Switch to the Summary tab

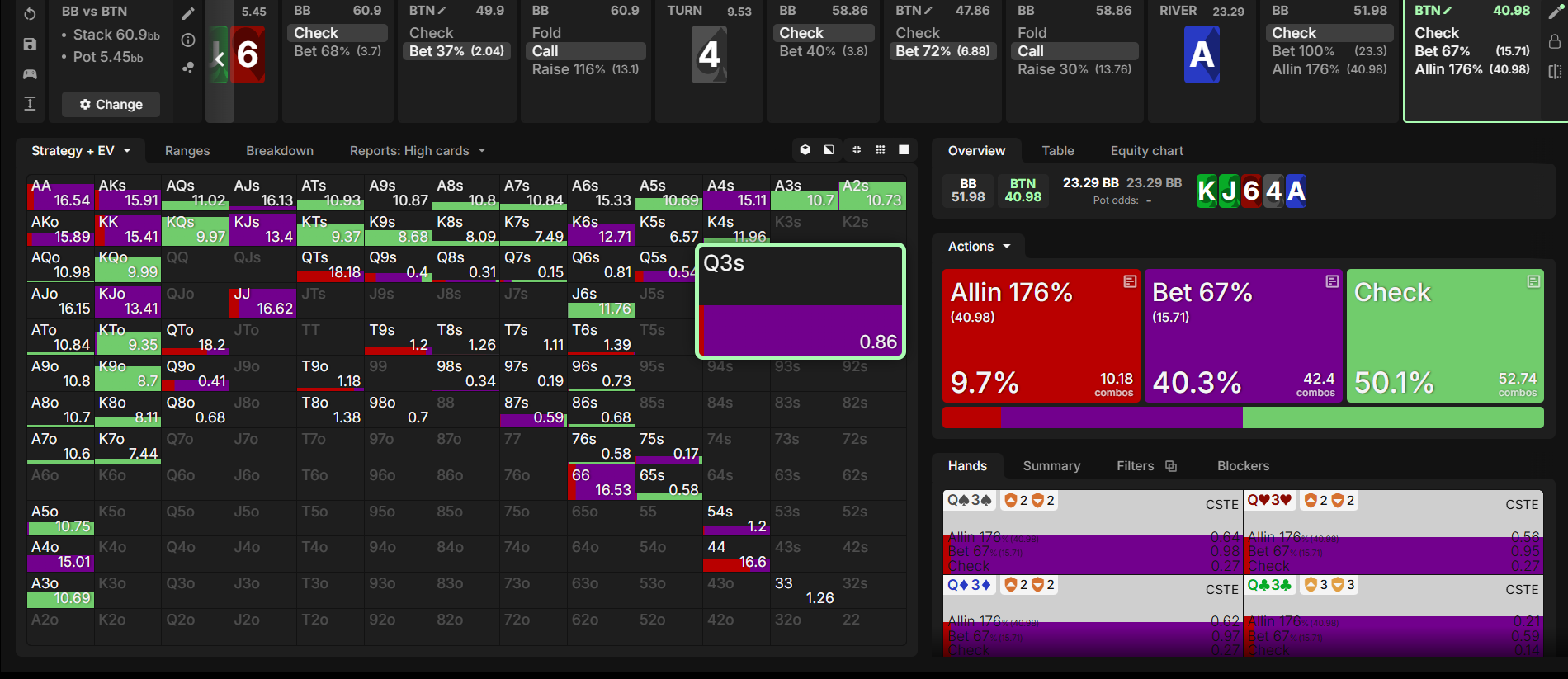(1051, 465)
